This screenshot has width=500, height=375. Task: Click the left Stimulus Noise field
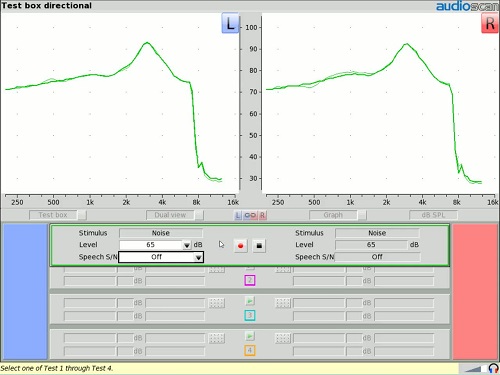click(161, 233)
